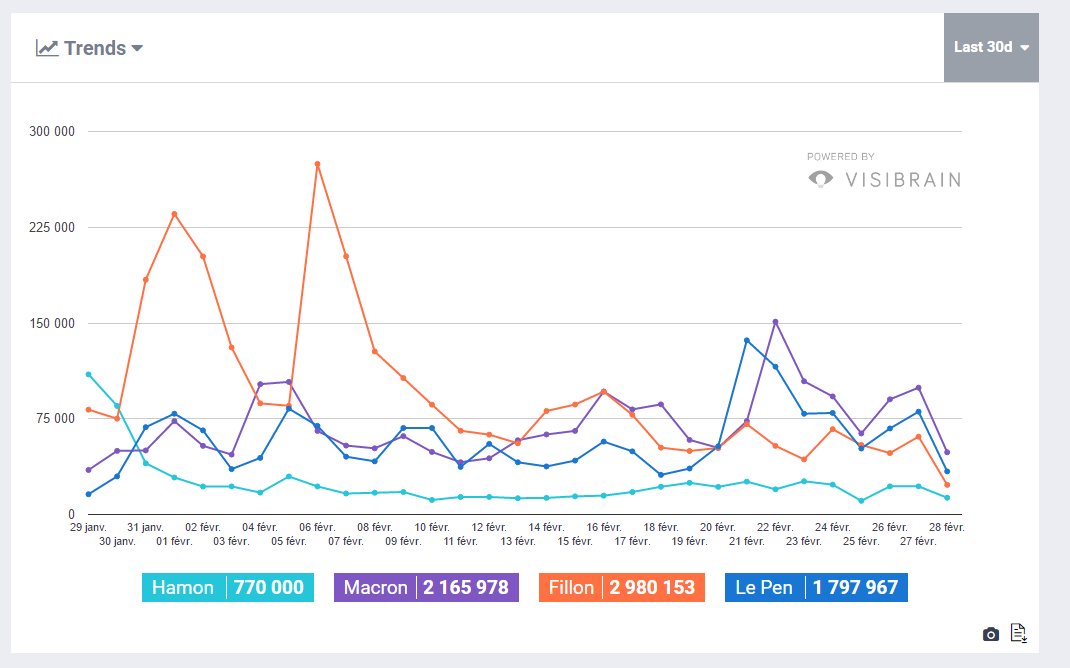Toggle the Macron series legend
The height and width of the screenshot is (668, 1070).
426,587
